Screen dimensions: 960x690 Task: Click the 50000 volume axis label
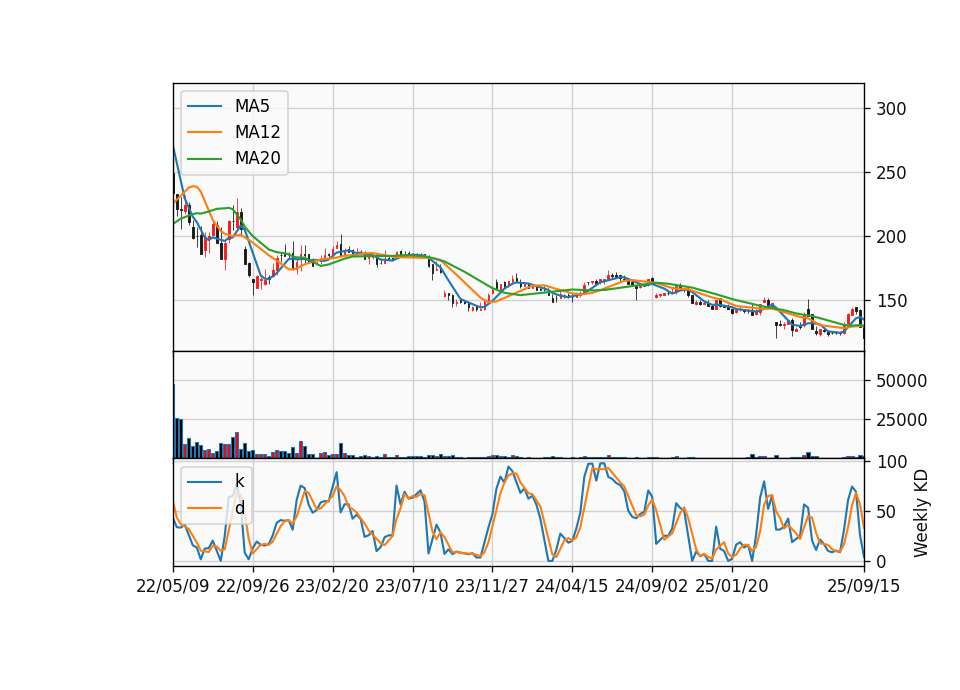(901, 381)
